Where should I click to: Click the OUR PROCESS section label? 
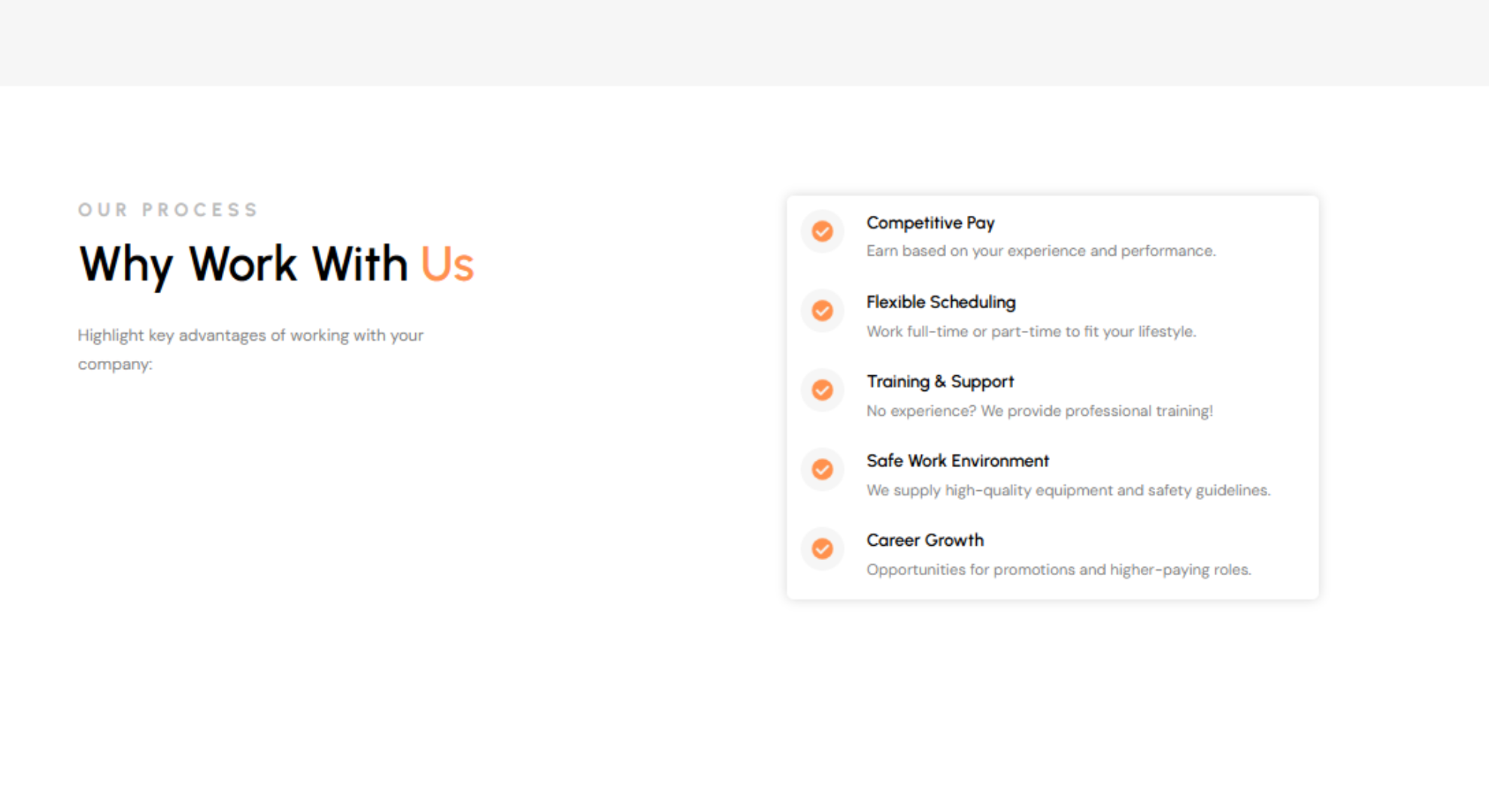(x=168, y=210)
